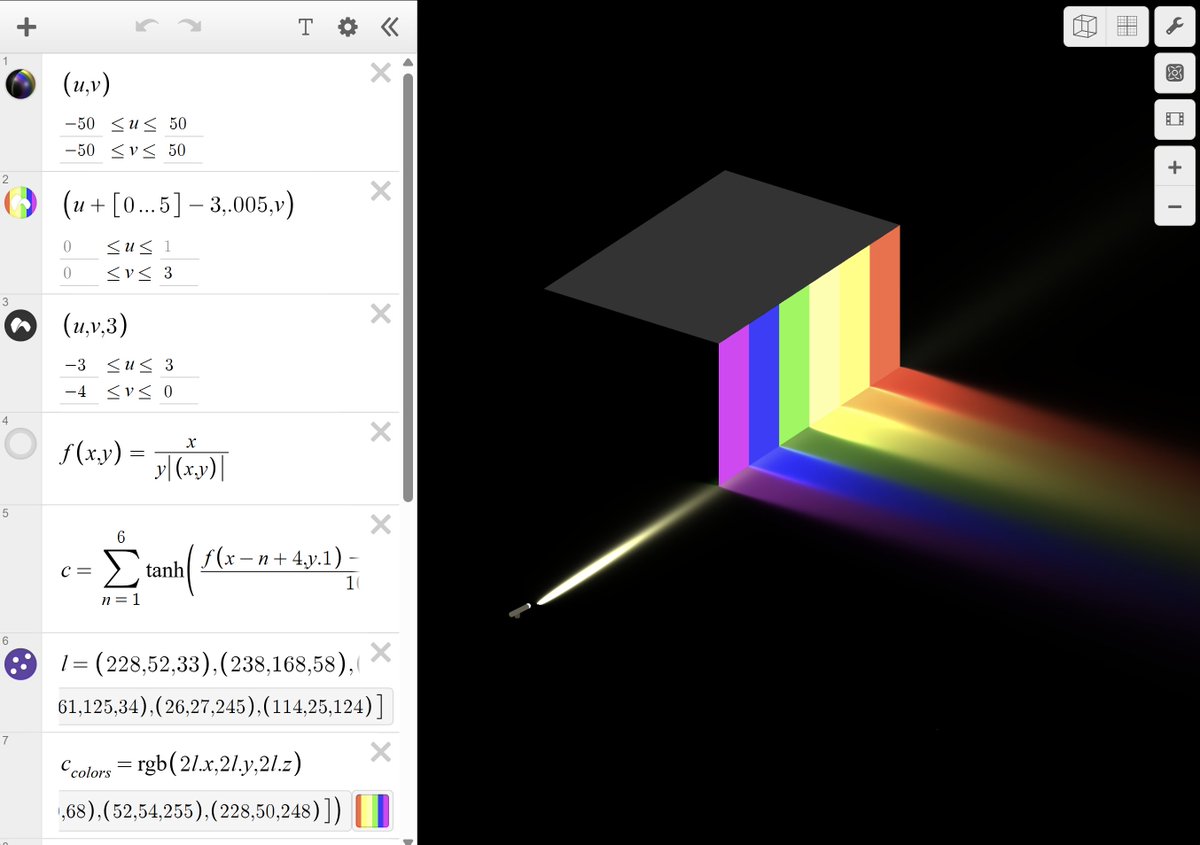Screen dimensions: 1200x845
Task: Toggle visibility of expression 1 surface
Action: pyautogui.click(x=21, y=84)
